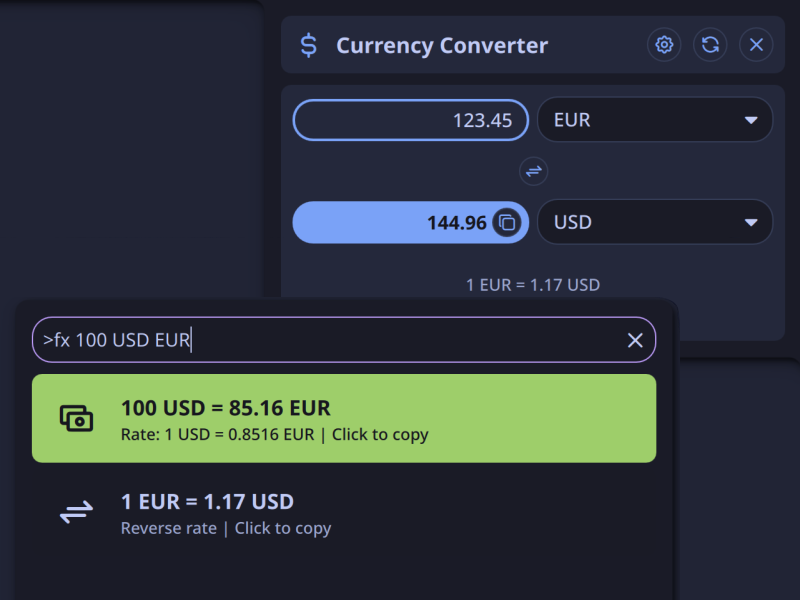
Task: Open the USD currency dropdown
Action: [x=655, y=222]
